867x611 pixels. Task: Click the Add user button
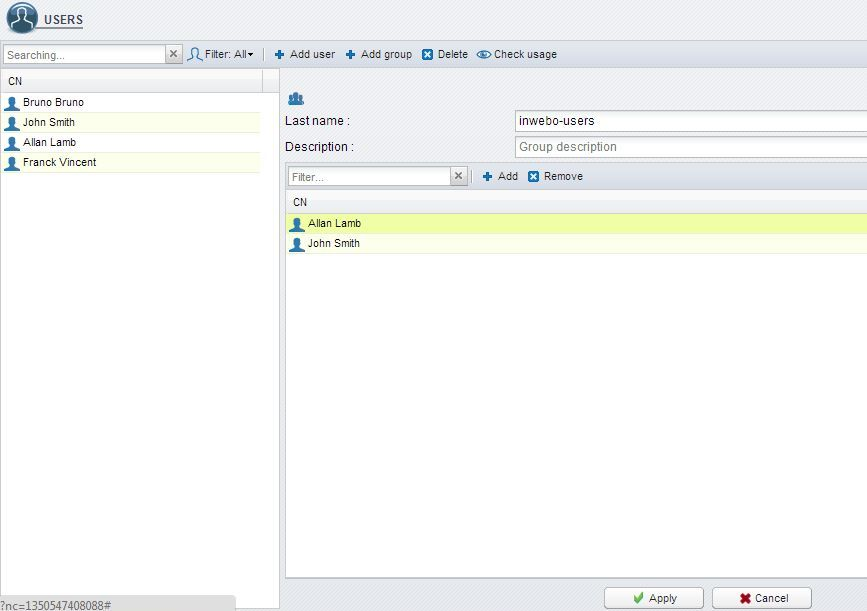coord(305,55)
